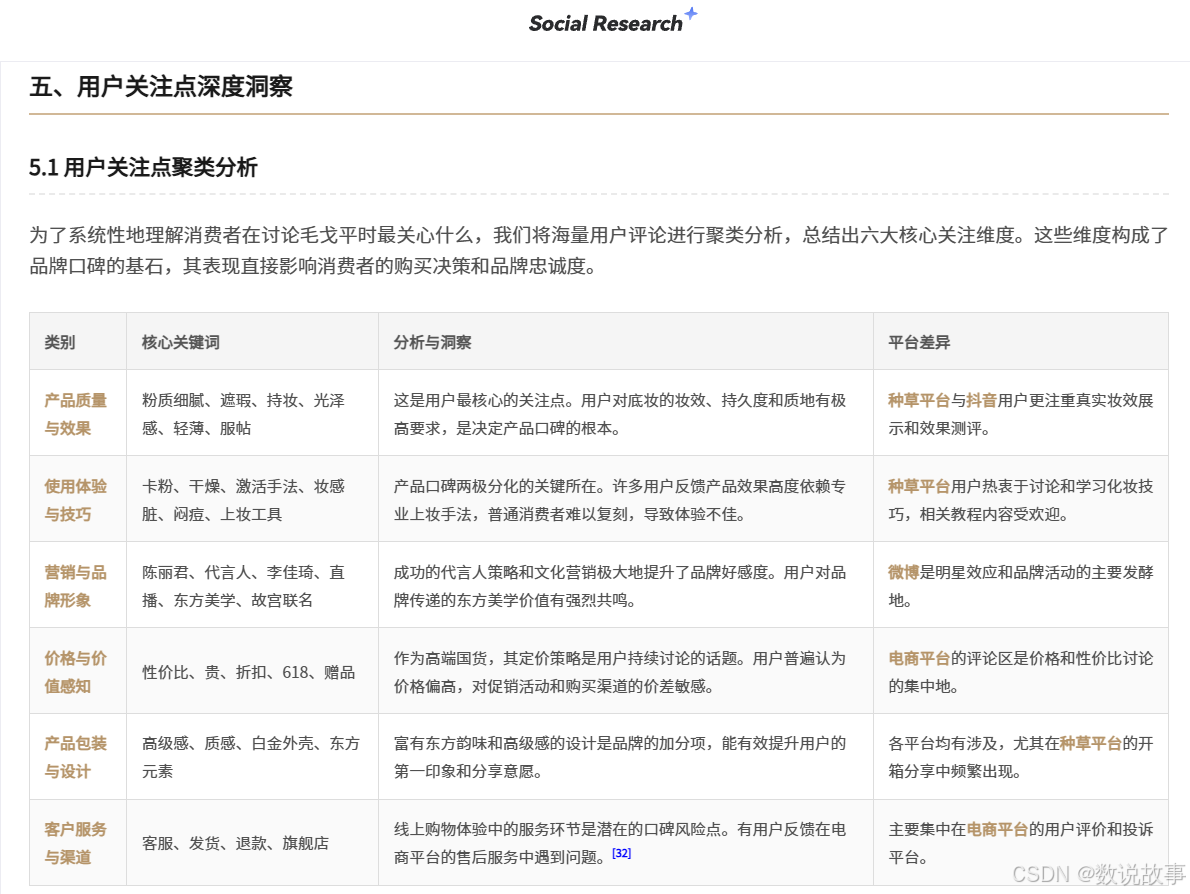Select the 营销与品牌形象 category cell
Viewport: 1190px width, 894px height.
tap(76, 585)
